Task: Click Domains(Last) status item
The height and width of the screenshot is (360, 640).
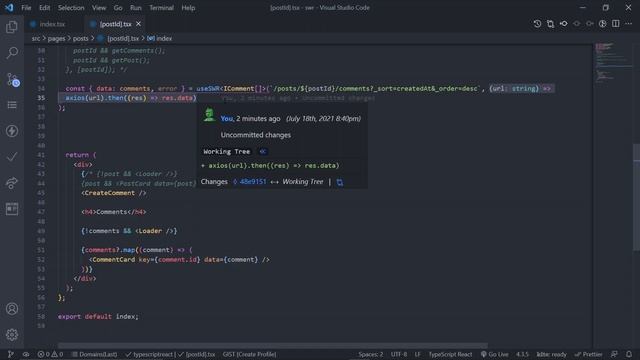Action: [94, 354]
